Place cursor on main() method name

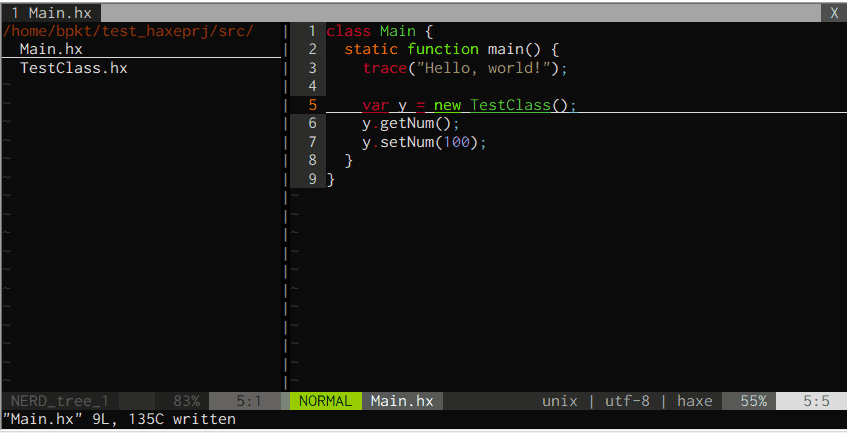tap(514, 50)
